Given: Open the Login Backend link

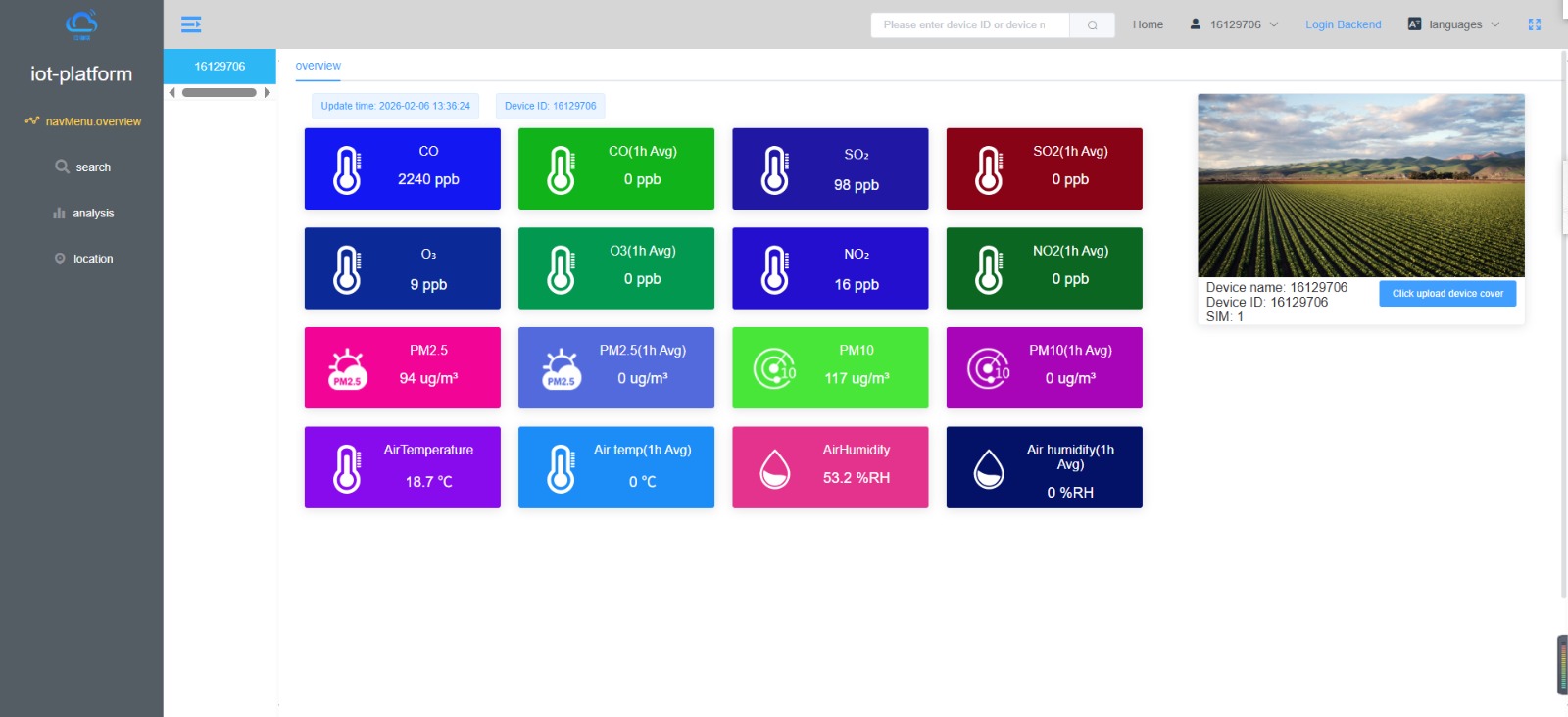Looking at the screenshot, I should coord(1343,24).
